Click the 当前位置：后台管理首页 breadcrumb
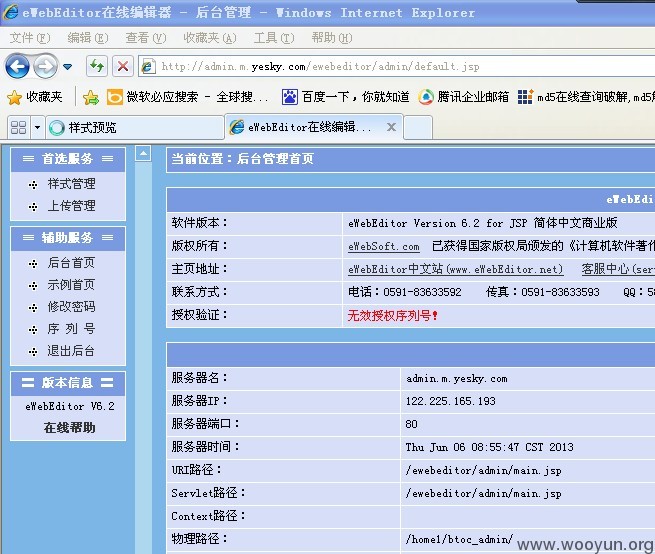Viewport: 655px width, 554px height. 243,159
